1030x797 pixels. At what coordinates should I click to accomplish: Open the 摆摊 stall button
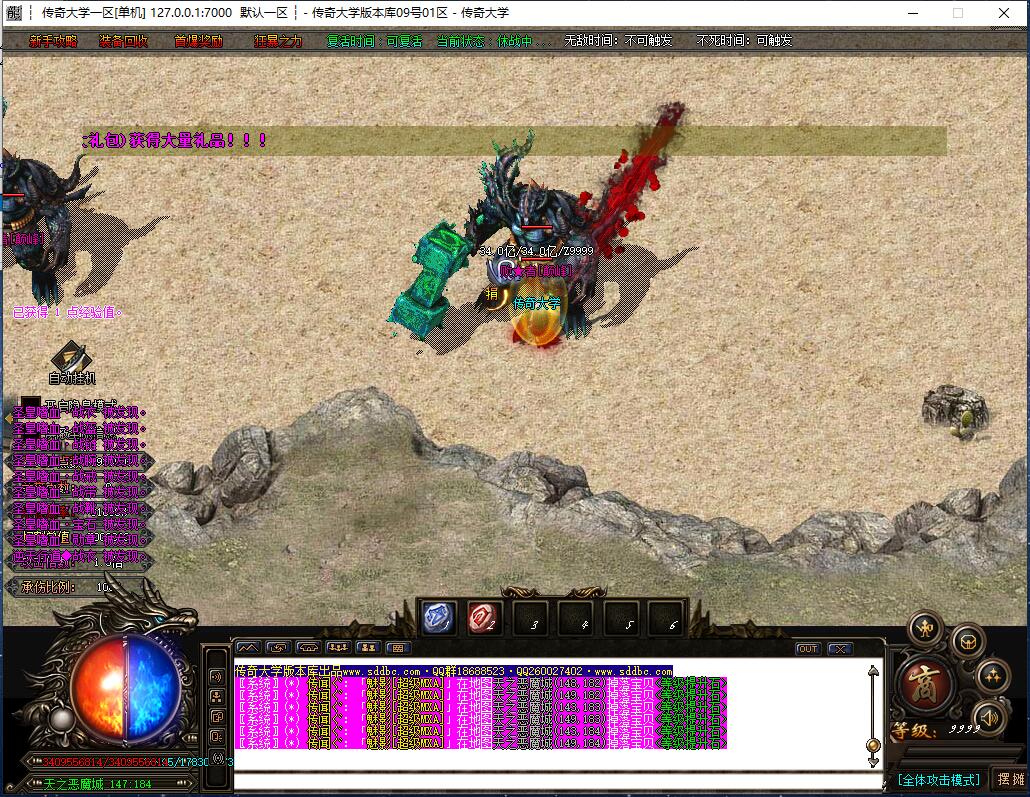coord(1011,779)
